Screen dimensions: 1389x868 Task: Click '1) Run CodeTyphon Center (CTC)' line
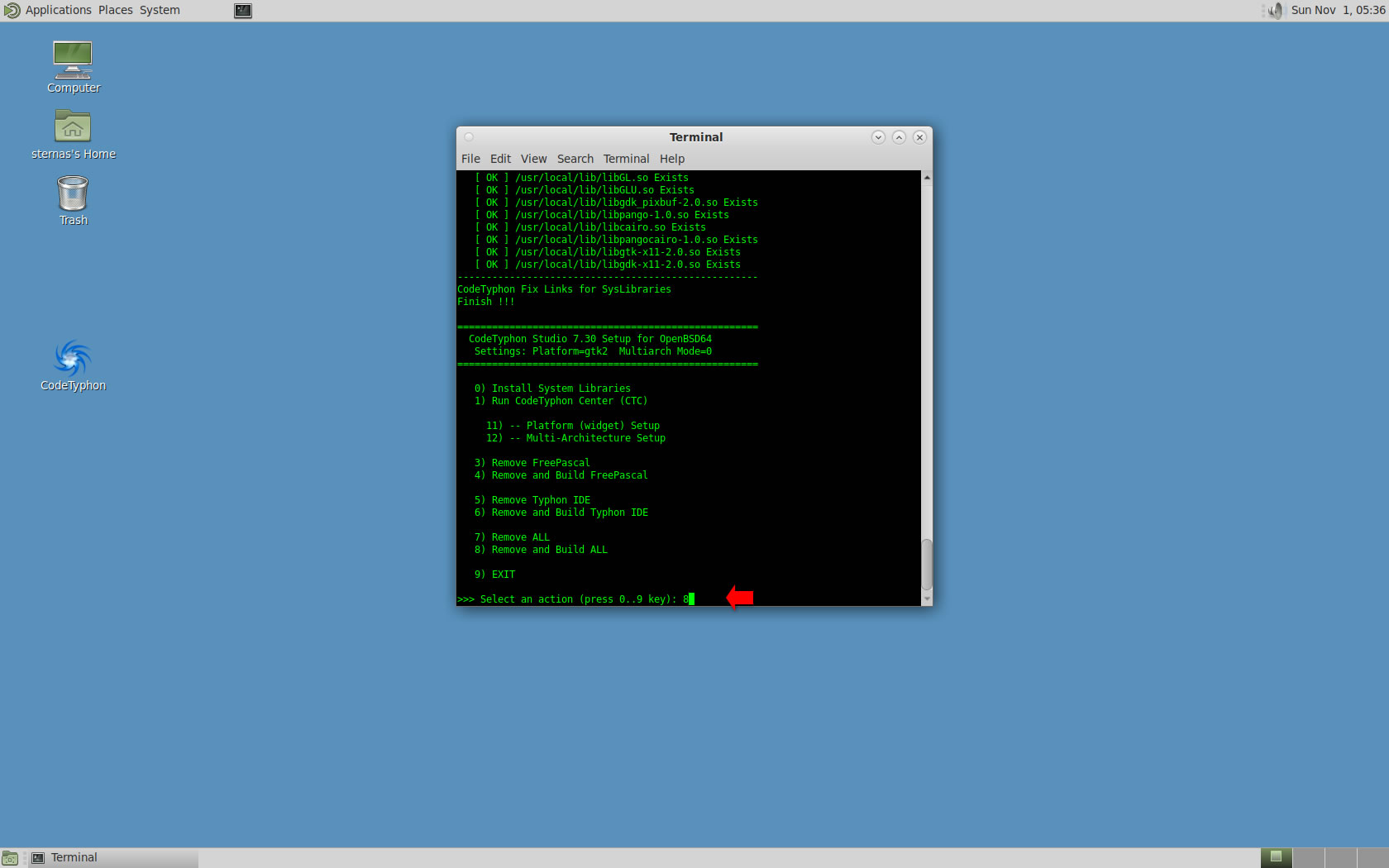[x=561, y=401]
